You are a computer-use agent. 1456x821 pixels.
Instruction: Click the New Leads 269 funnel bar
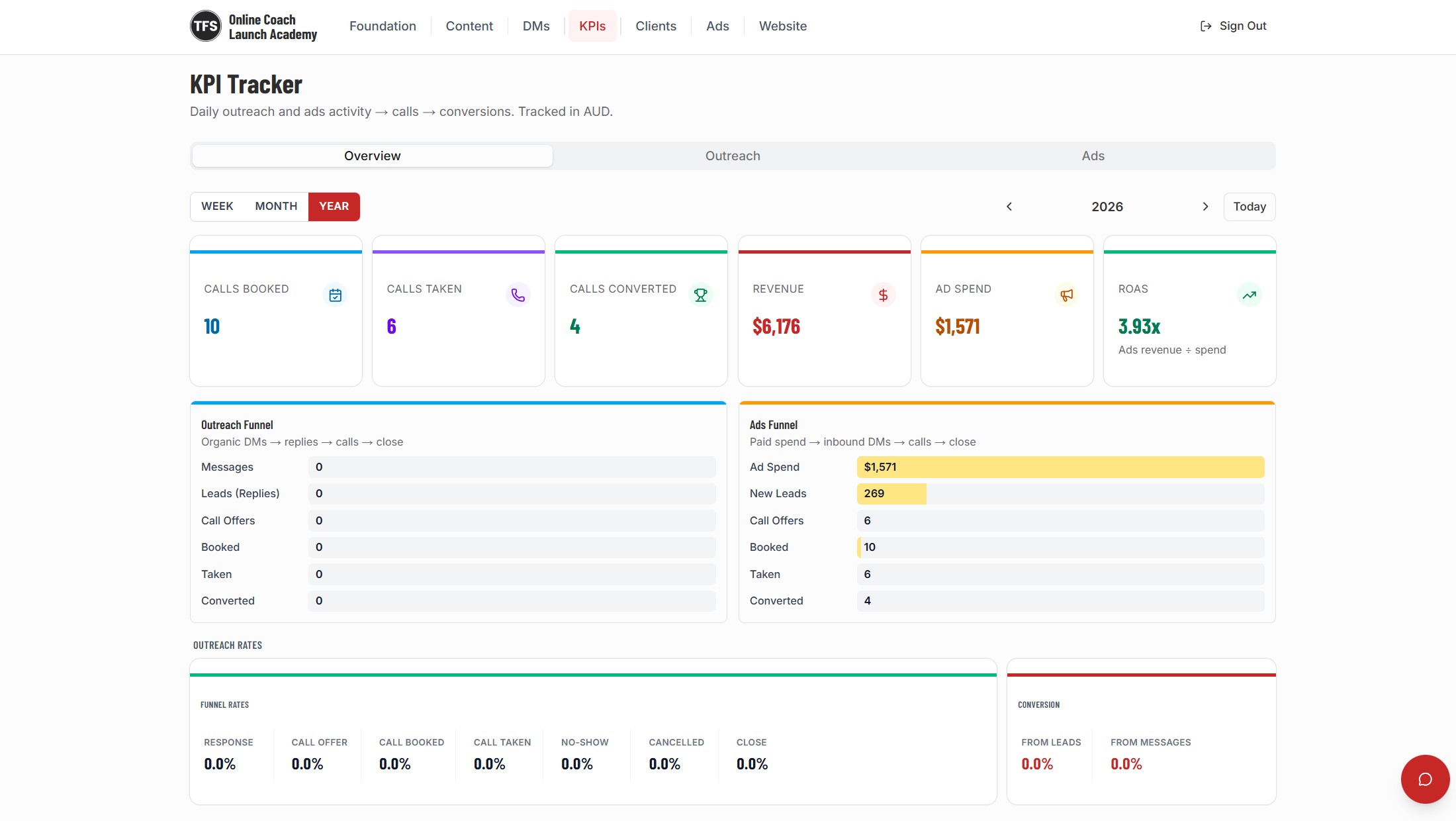[1060, 494]
